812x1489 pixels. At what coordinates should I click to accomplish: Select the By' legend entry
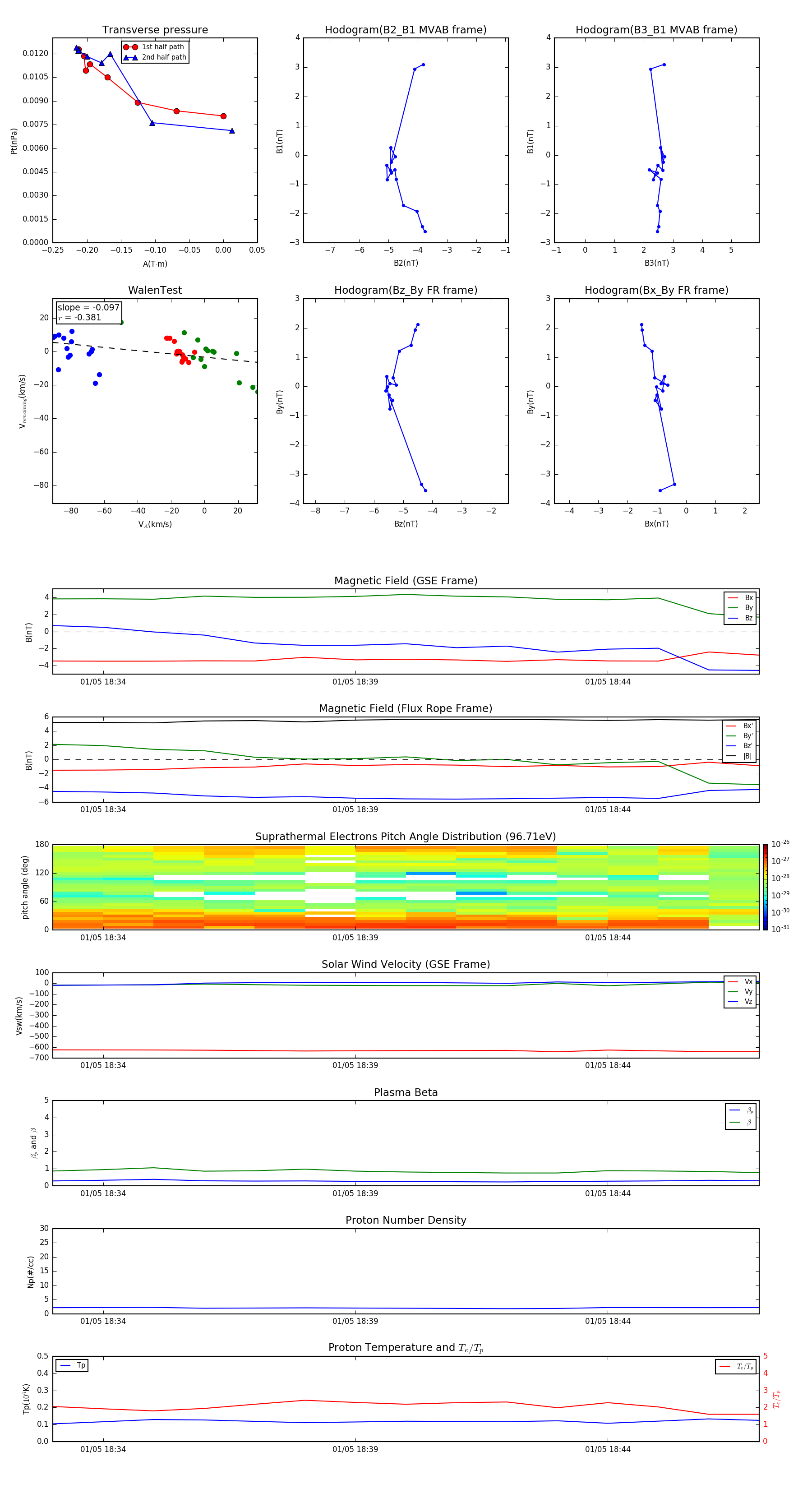(740, 736)
